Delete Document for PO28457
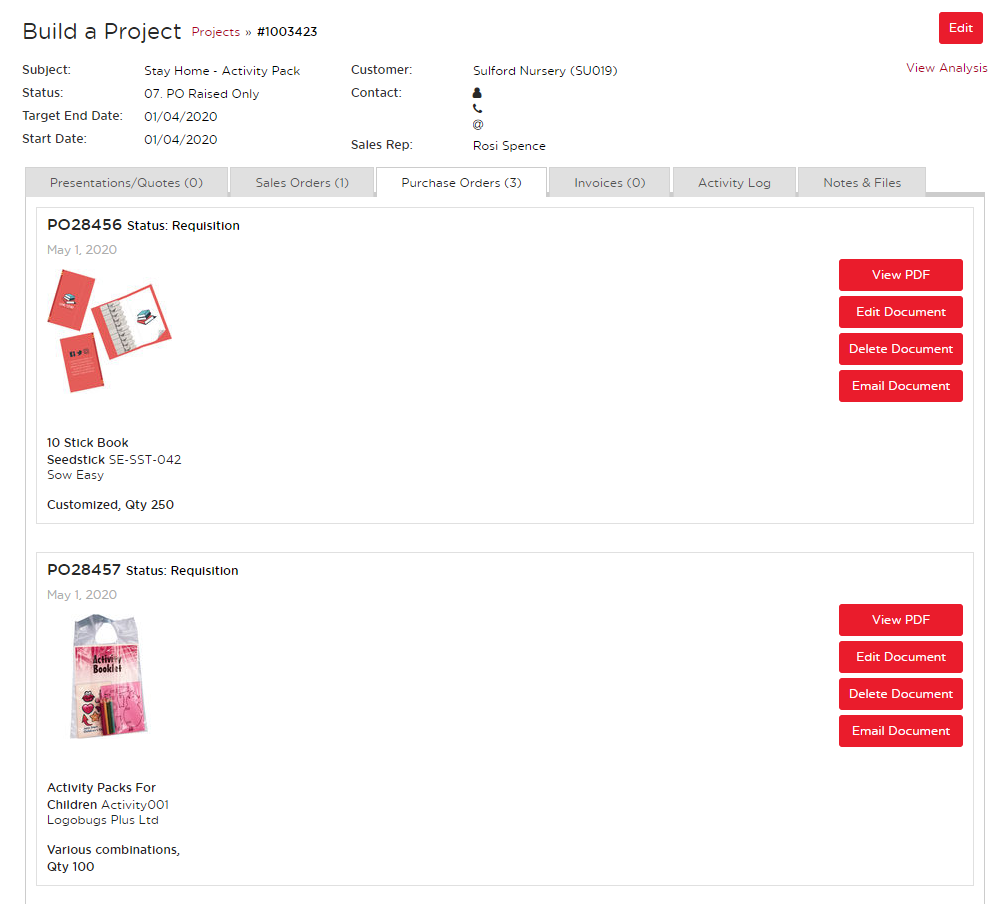This screenshot has width=1007, height=904. click(x=900, y=694)
